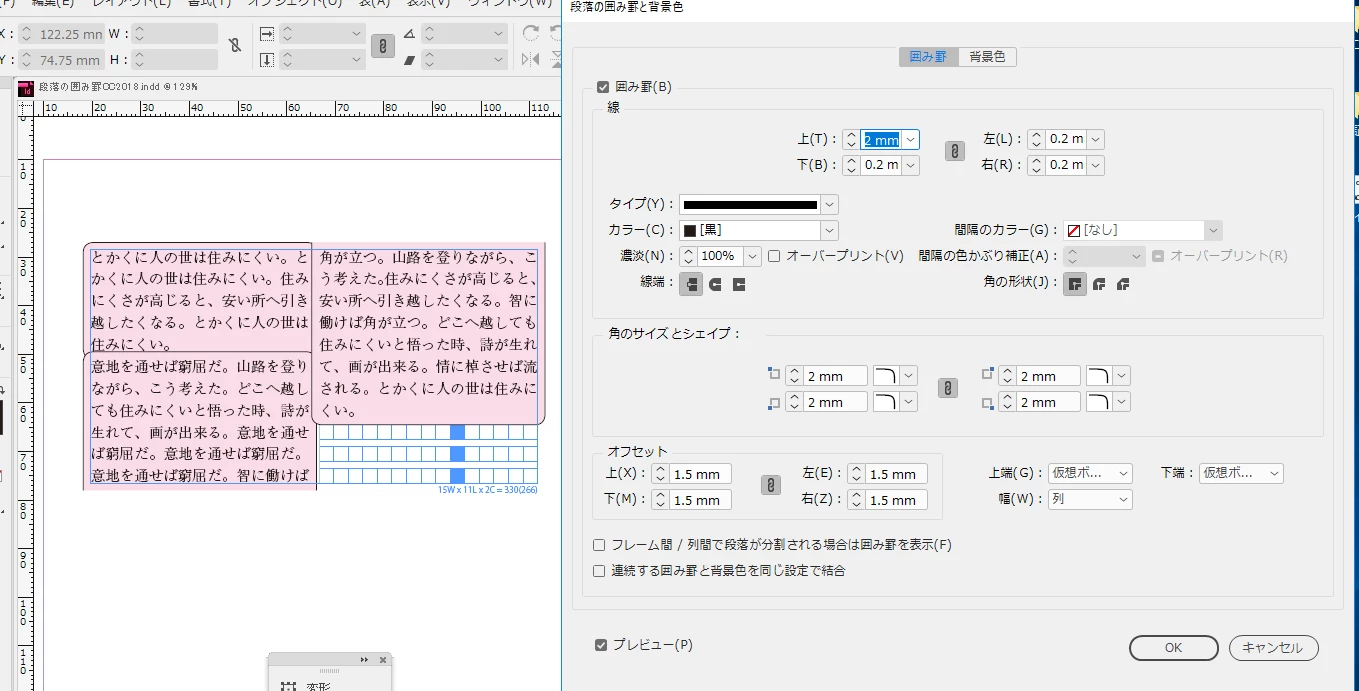Open the 書式(T) menu
This screenshot has width=1359, height=691.
coord(210,3)
